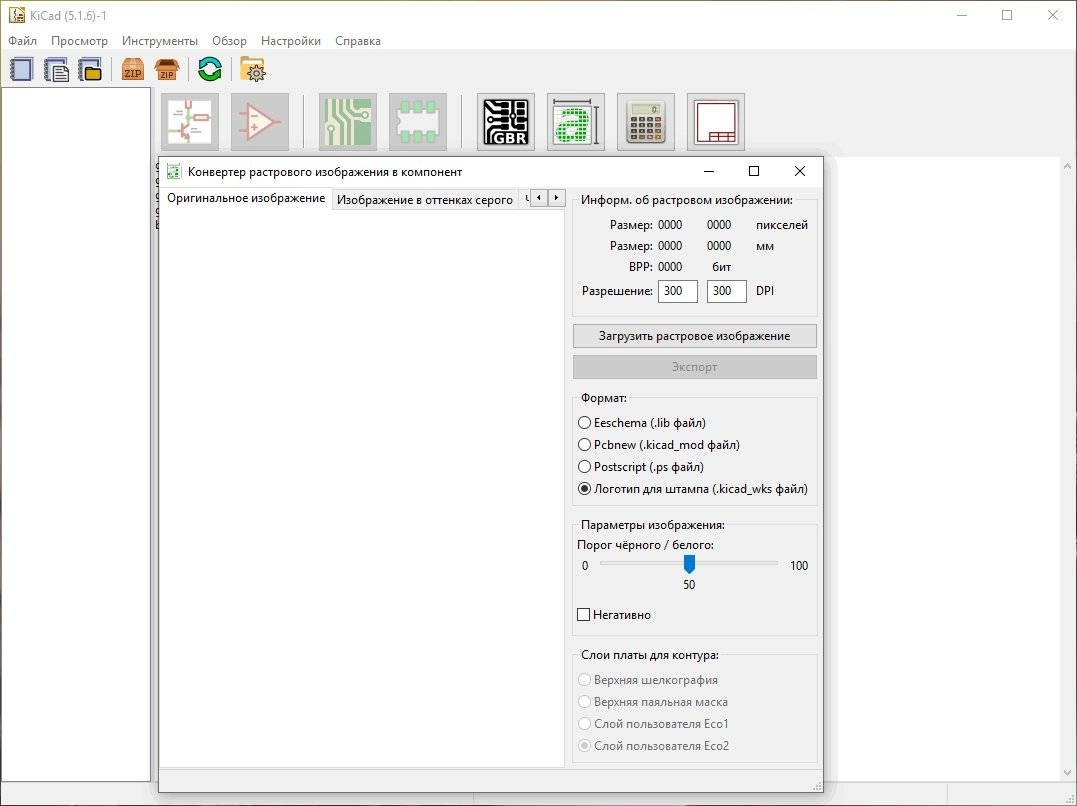Click the main window vertical scrollbar down arrow
This screenshot has width=1077, height=806.
1067,773
